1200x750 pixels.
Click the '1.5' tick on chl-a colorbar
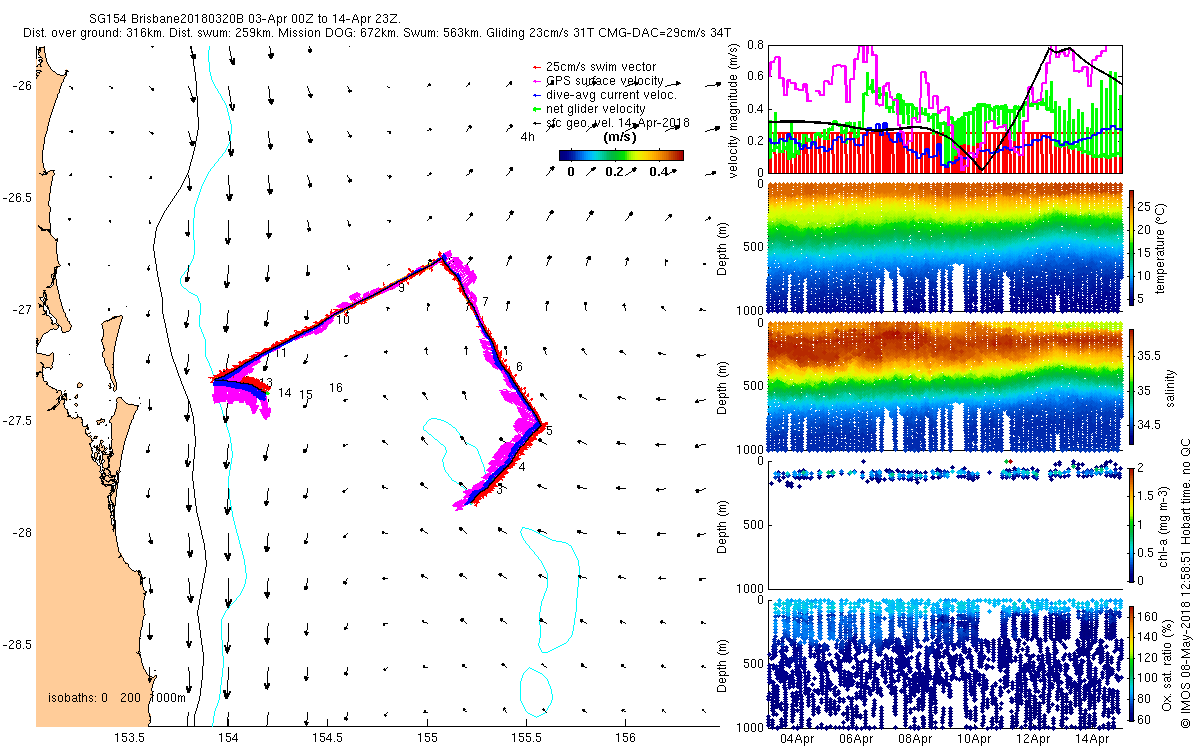pos(1146,496)
